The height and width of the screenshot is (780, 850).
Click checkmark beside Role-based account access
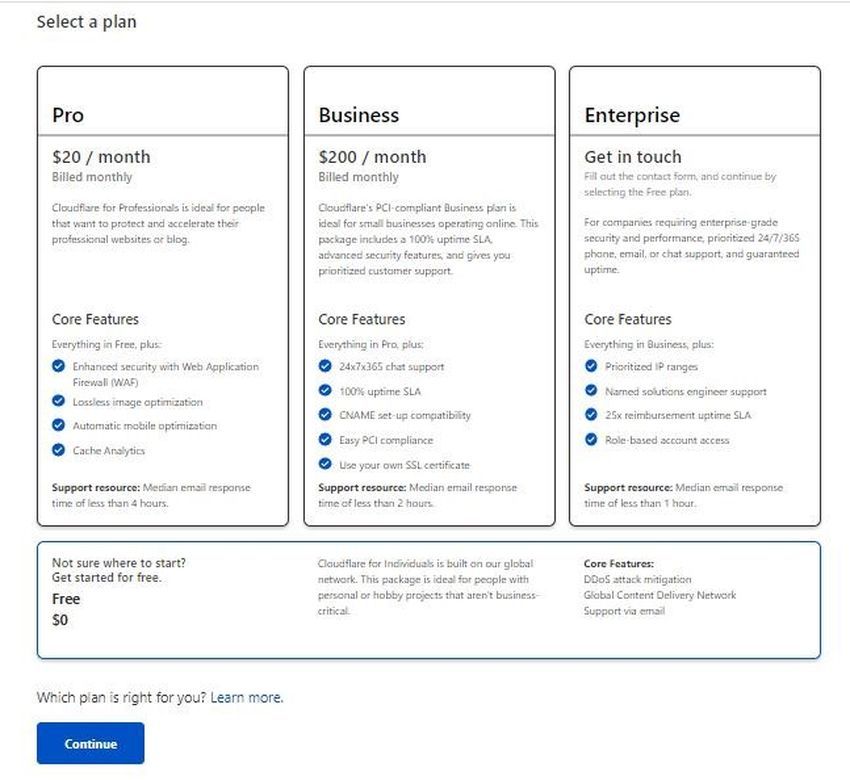(591, 439)
